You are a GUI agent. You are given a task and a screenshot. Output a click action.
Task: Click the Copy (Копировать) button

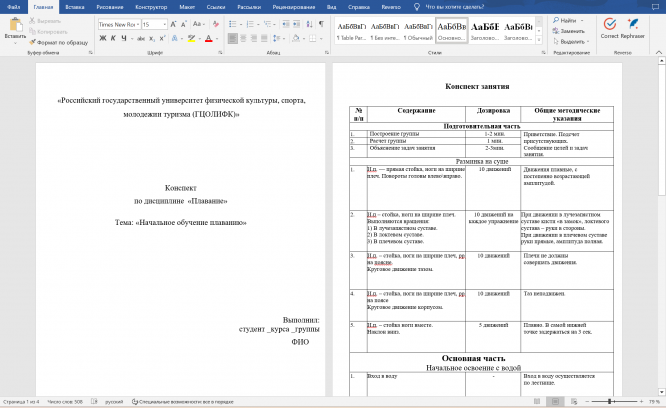[48, 31]
